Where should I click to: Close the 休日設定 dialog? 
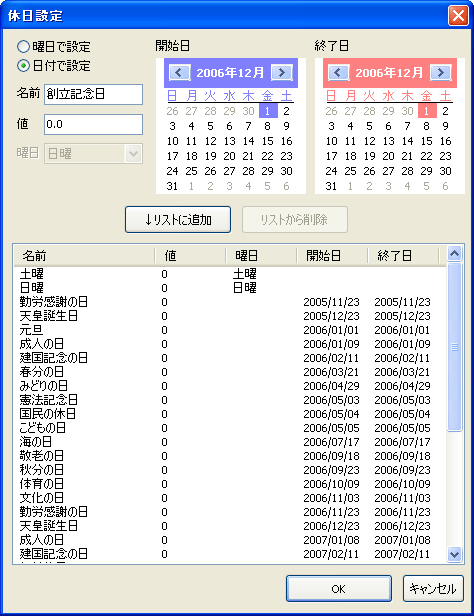pyautogui.click(x=458, y=16)
